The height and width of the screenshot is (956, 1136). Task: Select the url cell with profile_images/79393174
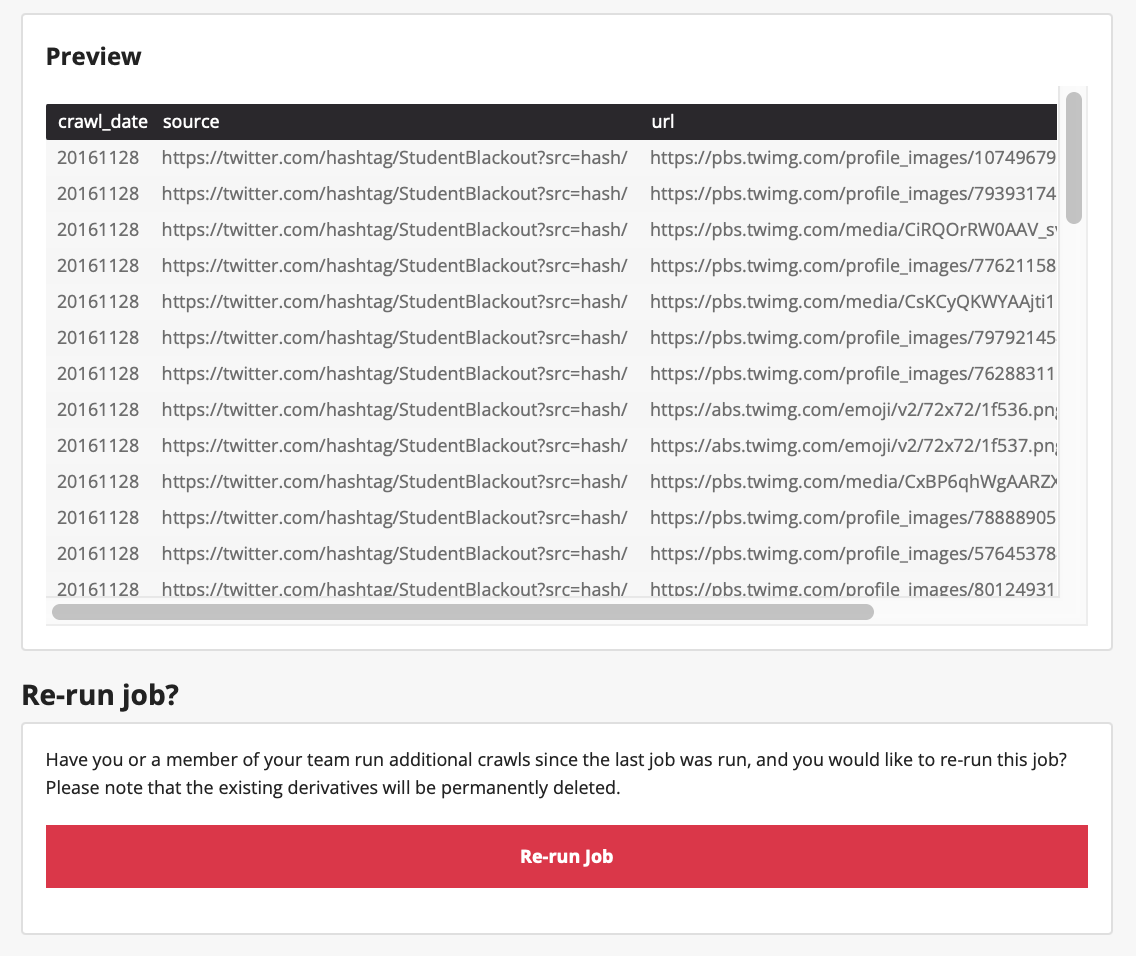pos(852,194)
